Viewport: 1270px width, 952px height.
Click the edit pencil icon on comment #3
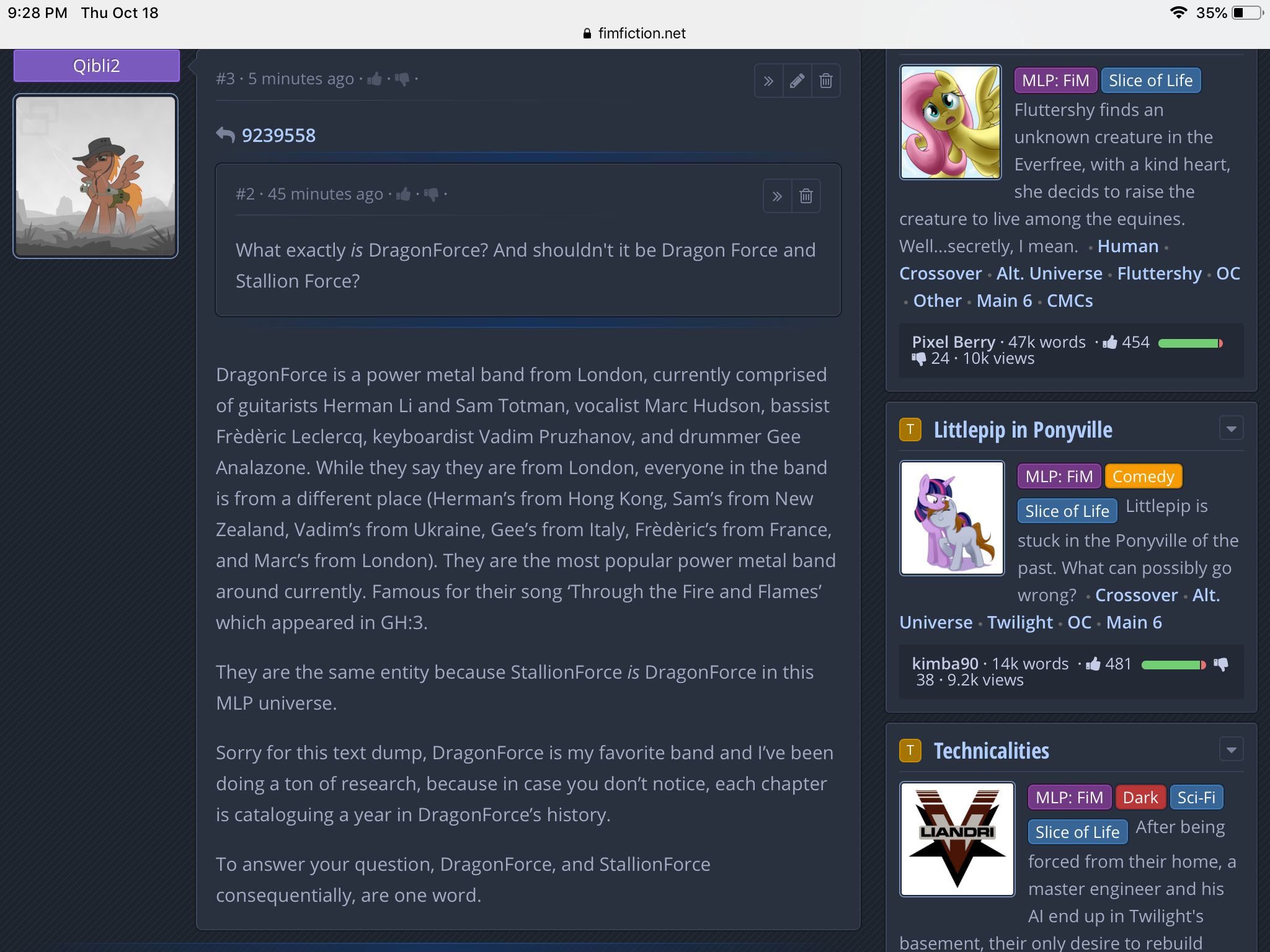pos(797,81)
